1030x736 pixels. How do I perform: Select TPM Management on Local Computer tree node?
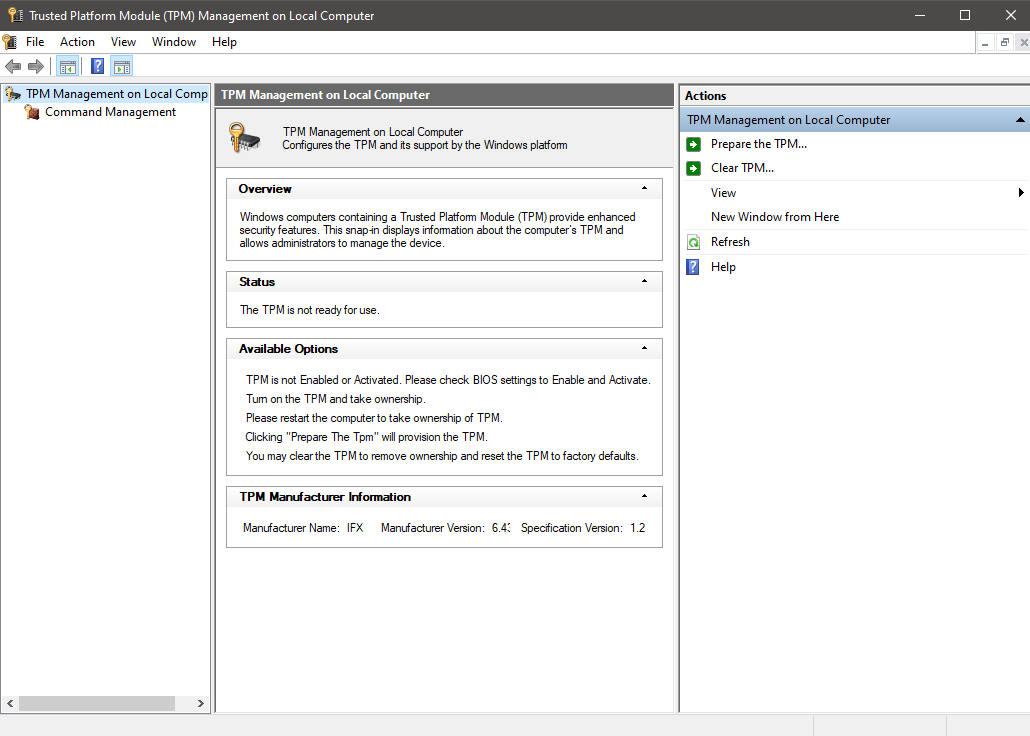[117, 94]
